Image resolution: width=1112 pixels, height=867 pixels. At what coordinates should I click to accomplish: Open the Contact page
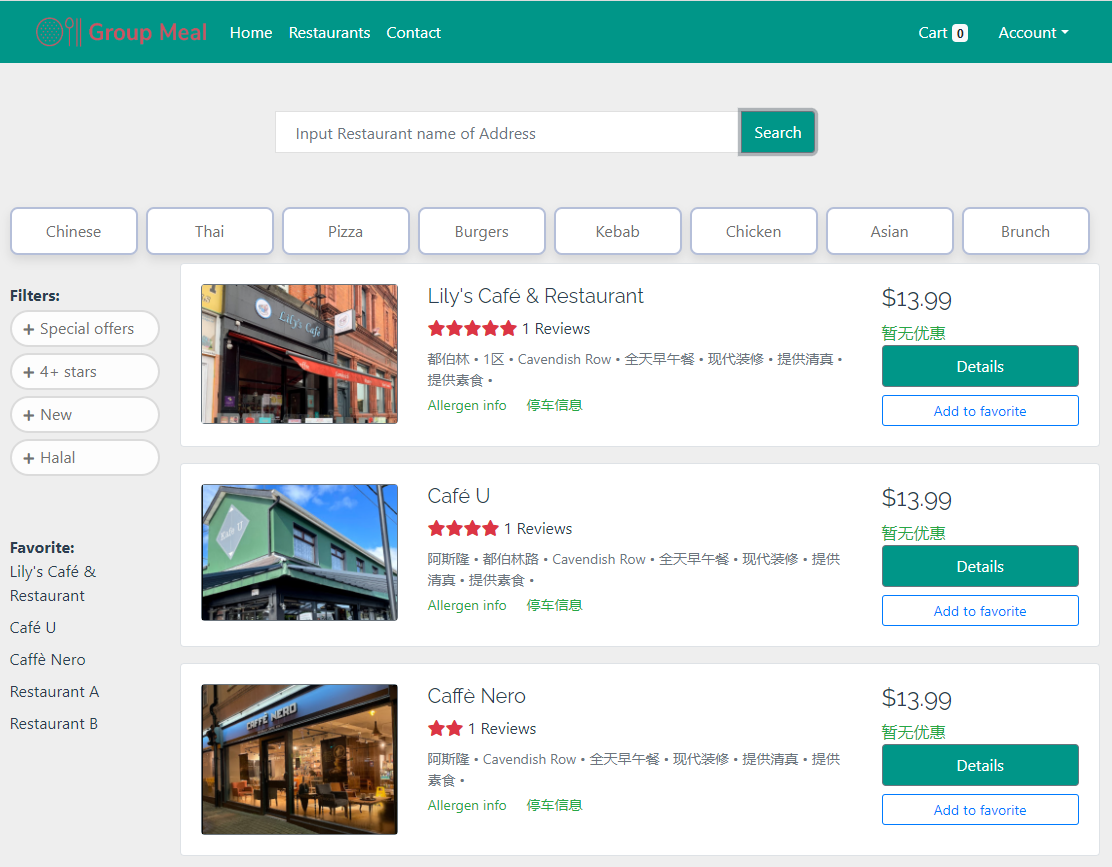tap(413, 33)
